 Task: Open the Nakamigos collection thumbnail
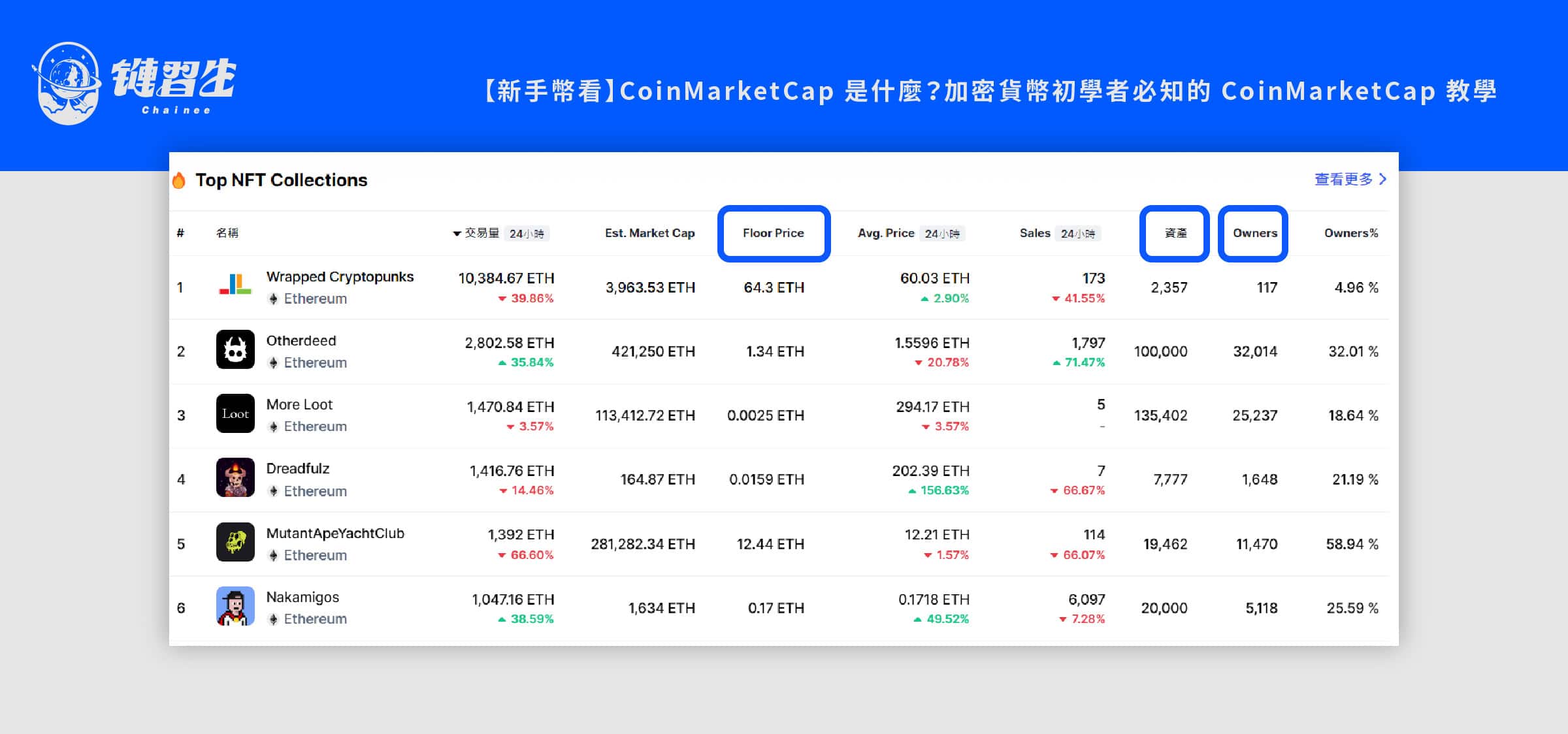click(235, 606)
